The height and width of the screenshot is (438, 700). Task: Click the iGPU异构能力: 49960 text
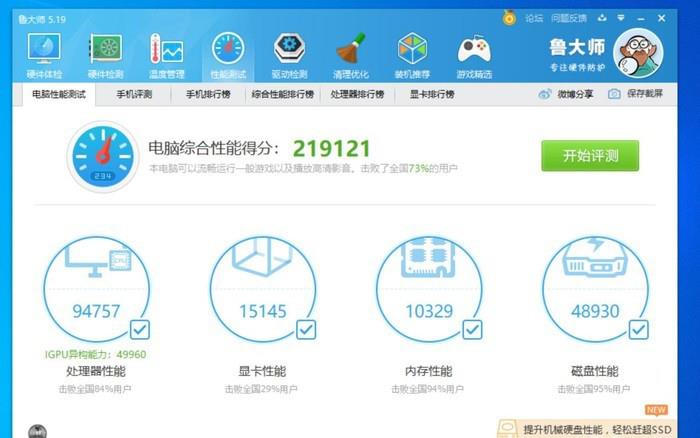tap(96, 355)
